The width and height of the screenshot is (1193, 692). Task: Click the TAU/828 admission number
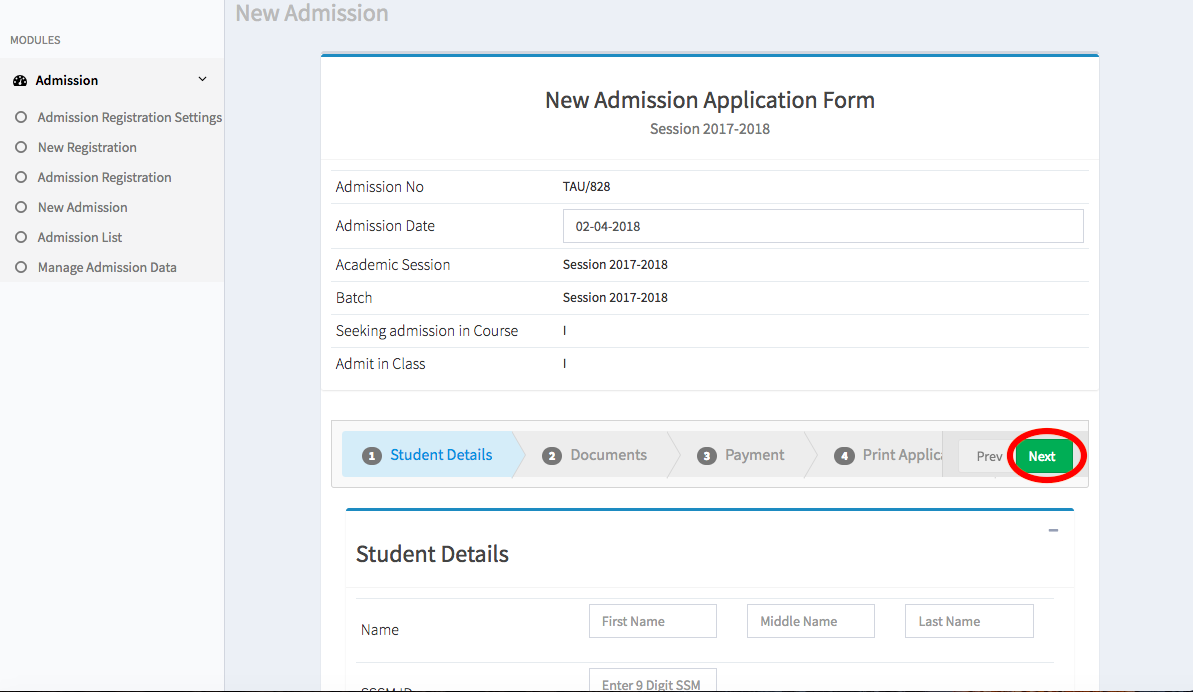click(x=586, y=186)
